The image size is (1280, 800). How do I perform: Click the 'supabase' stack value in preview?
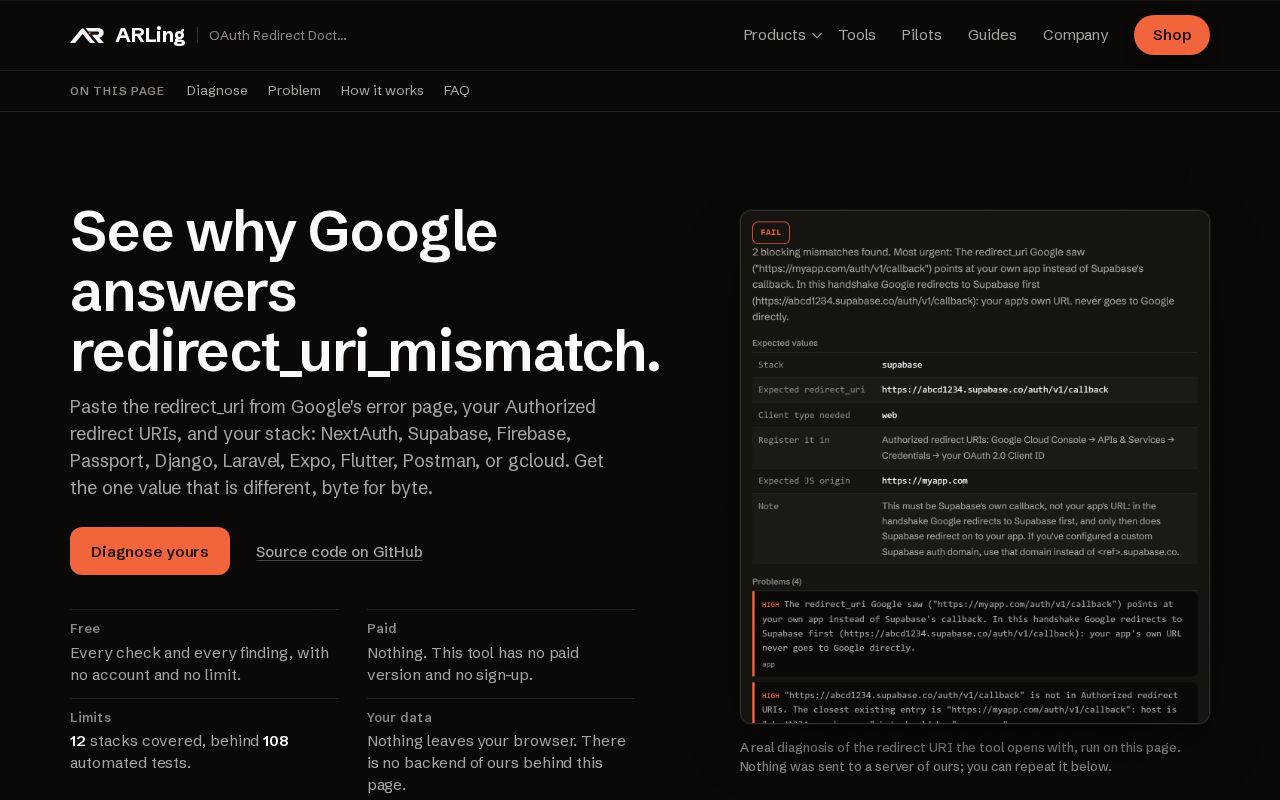(902, 365)
